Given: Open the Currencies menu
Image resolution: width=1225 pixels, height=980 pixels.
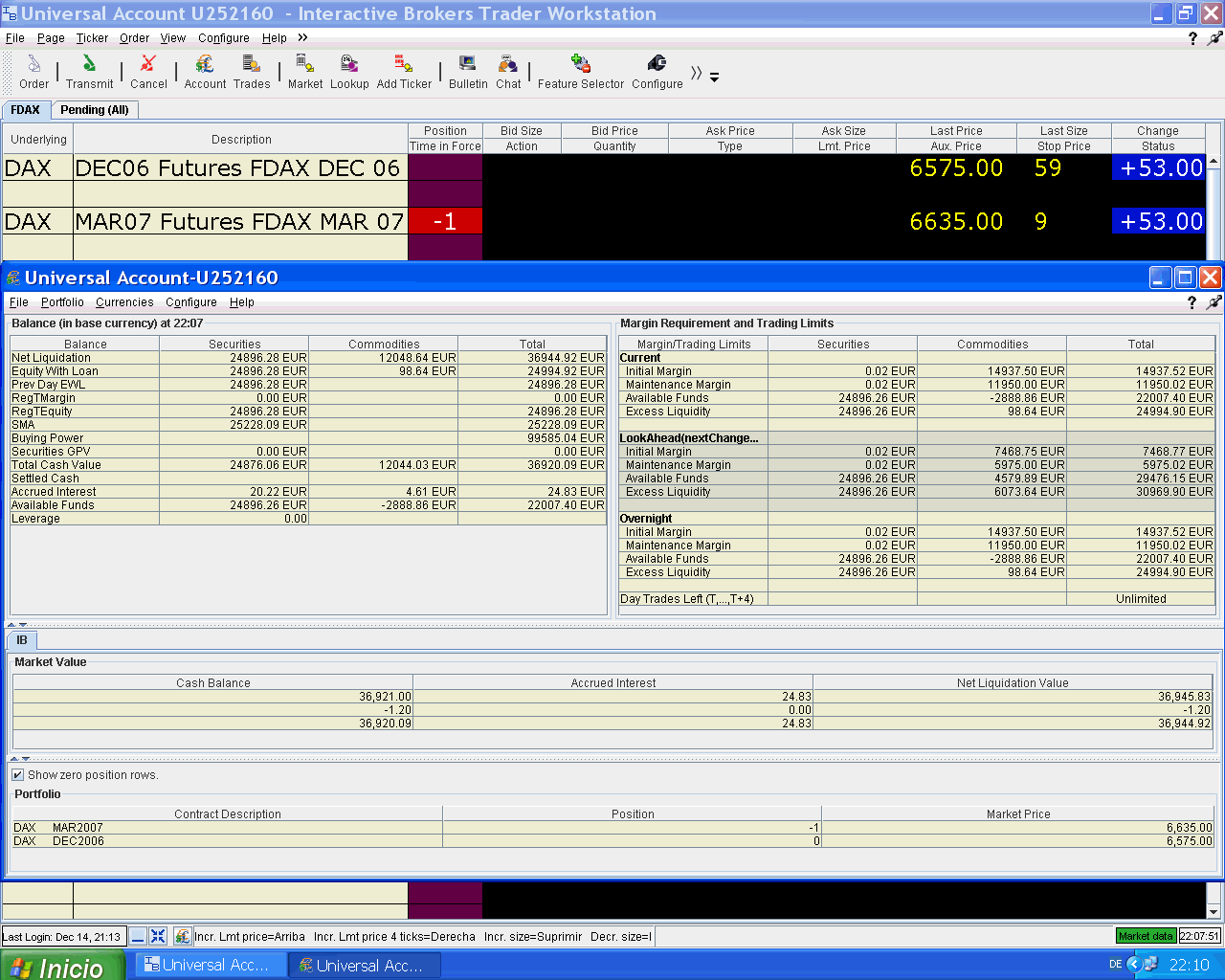Looking at the screenshot, I should 124,302.
